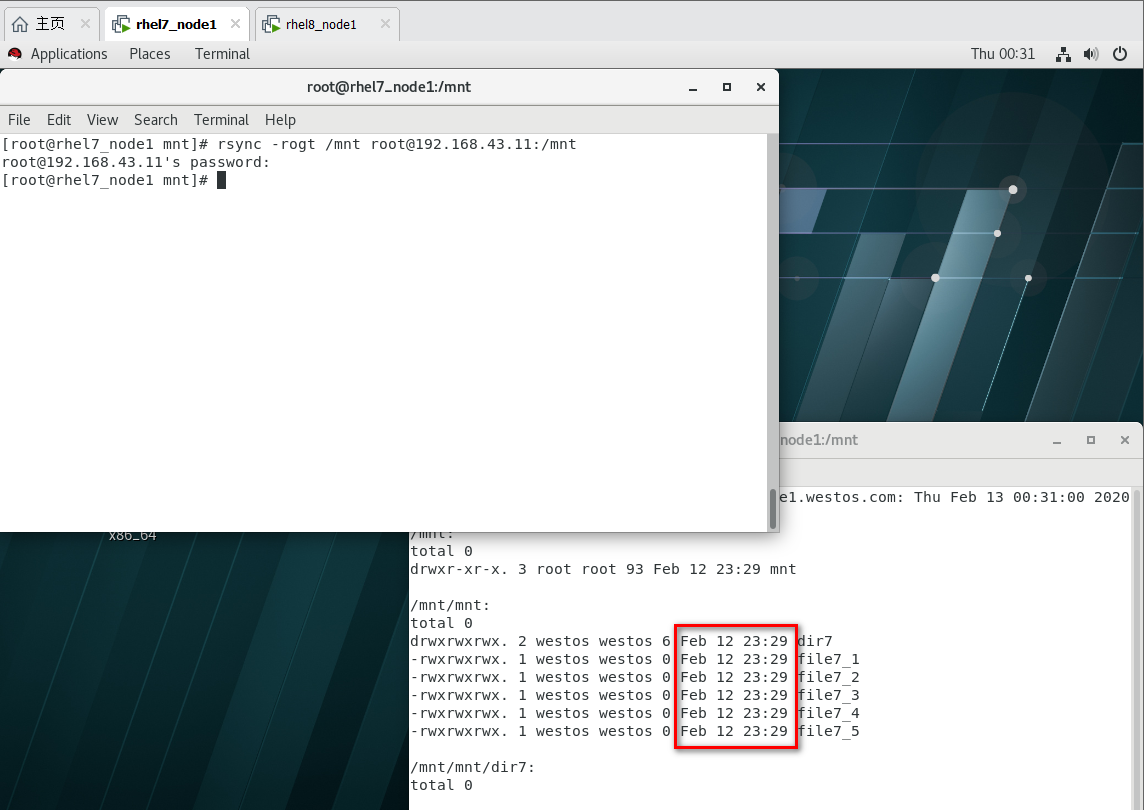
Task: Maximize the root@rhel7_node1:/mnt terminal window
Action: tap(727, 87)
